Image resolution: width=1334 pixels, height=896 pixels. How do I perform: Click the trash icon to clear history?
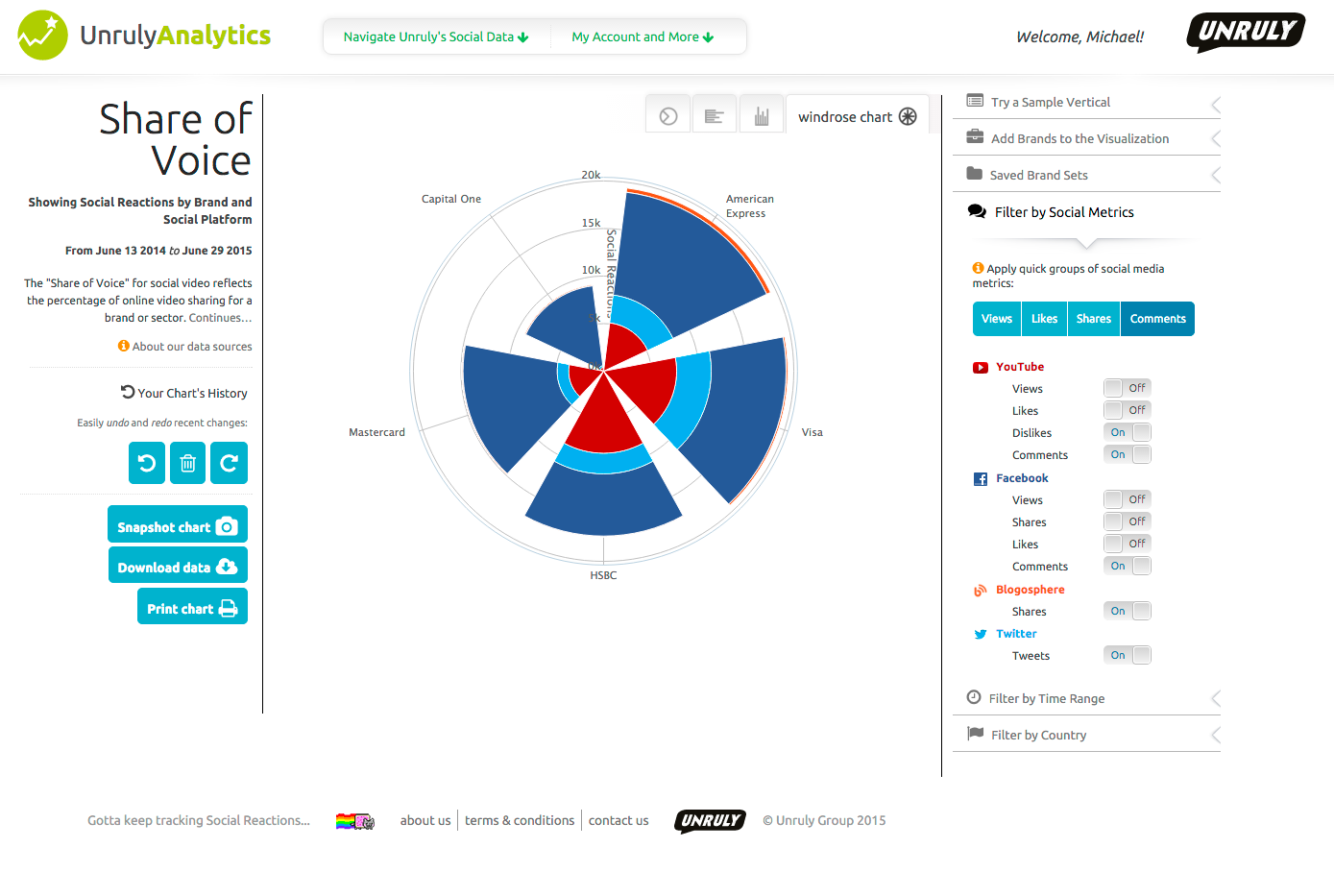click(x=188, y=463)
